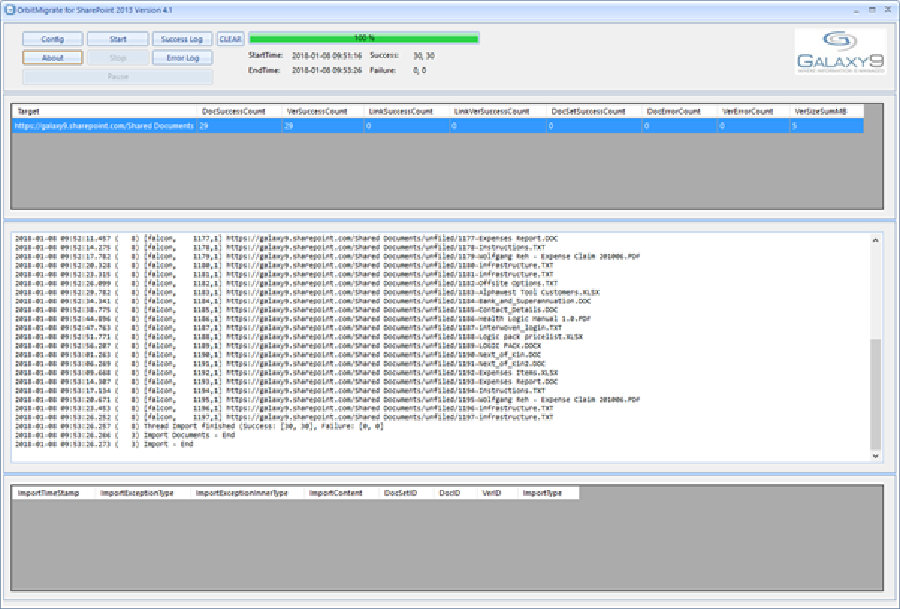This screenshot has width=900, height=609.
Task: Click the OrbitMigrate app icon in title bar
Action: coord(10,10)
